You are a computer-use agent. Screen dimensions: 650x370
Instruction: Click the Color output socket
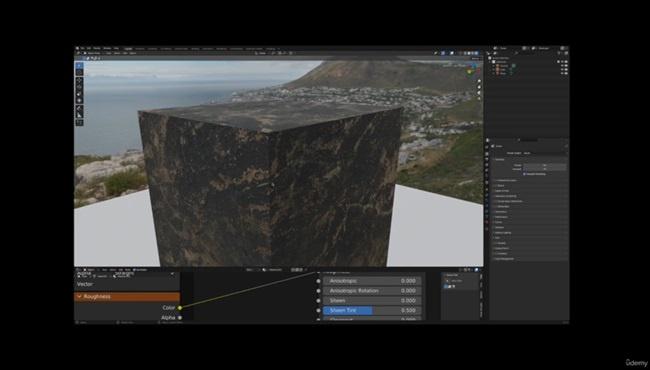(179, 308)
